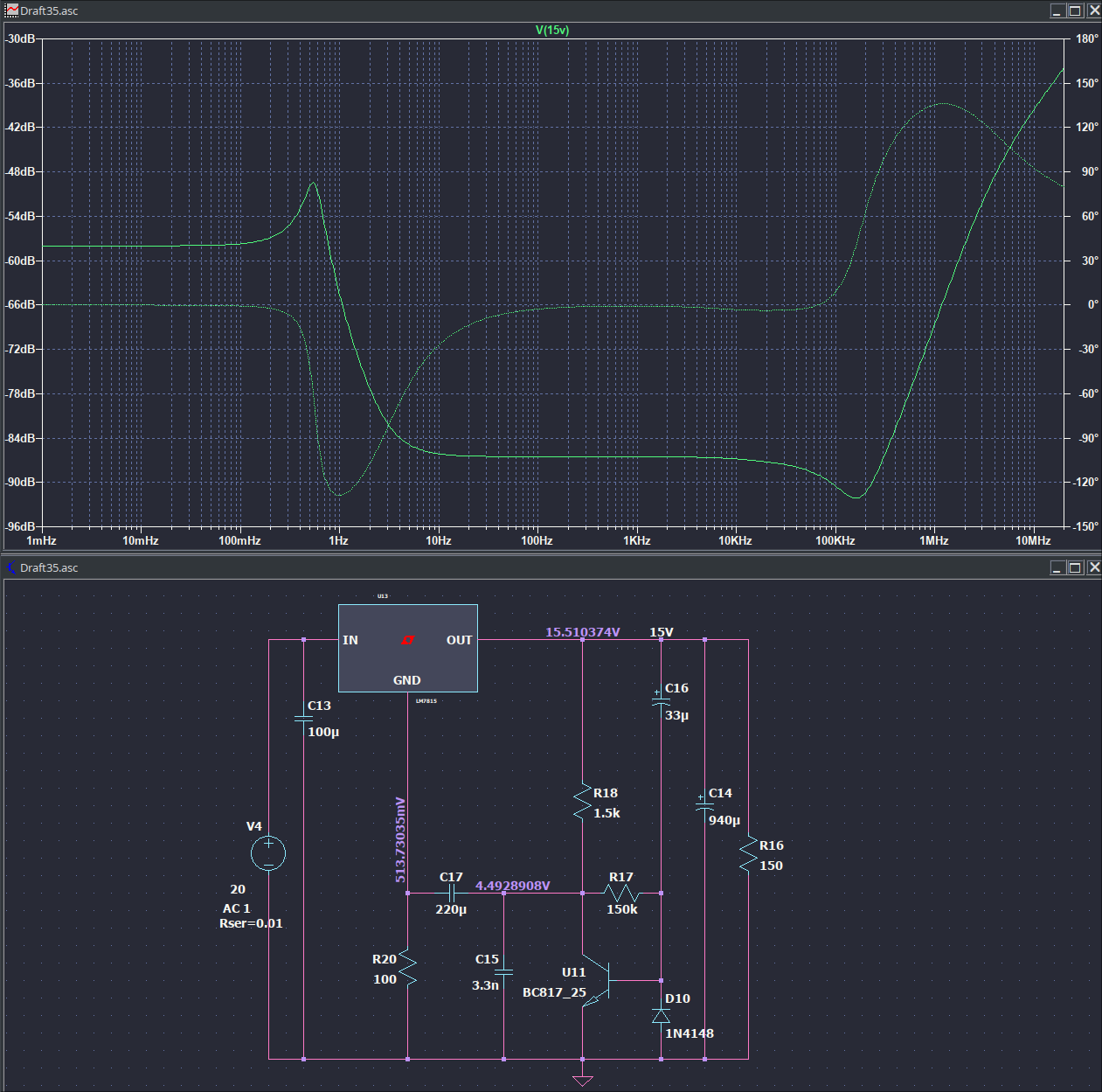This screenshot has height=1092, width=1102.
Task: Click the OUT pin label on regulator
Action: [460, 640]
